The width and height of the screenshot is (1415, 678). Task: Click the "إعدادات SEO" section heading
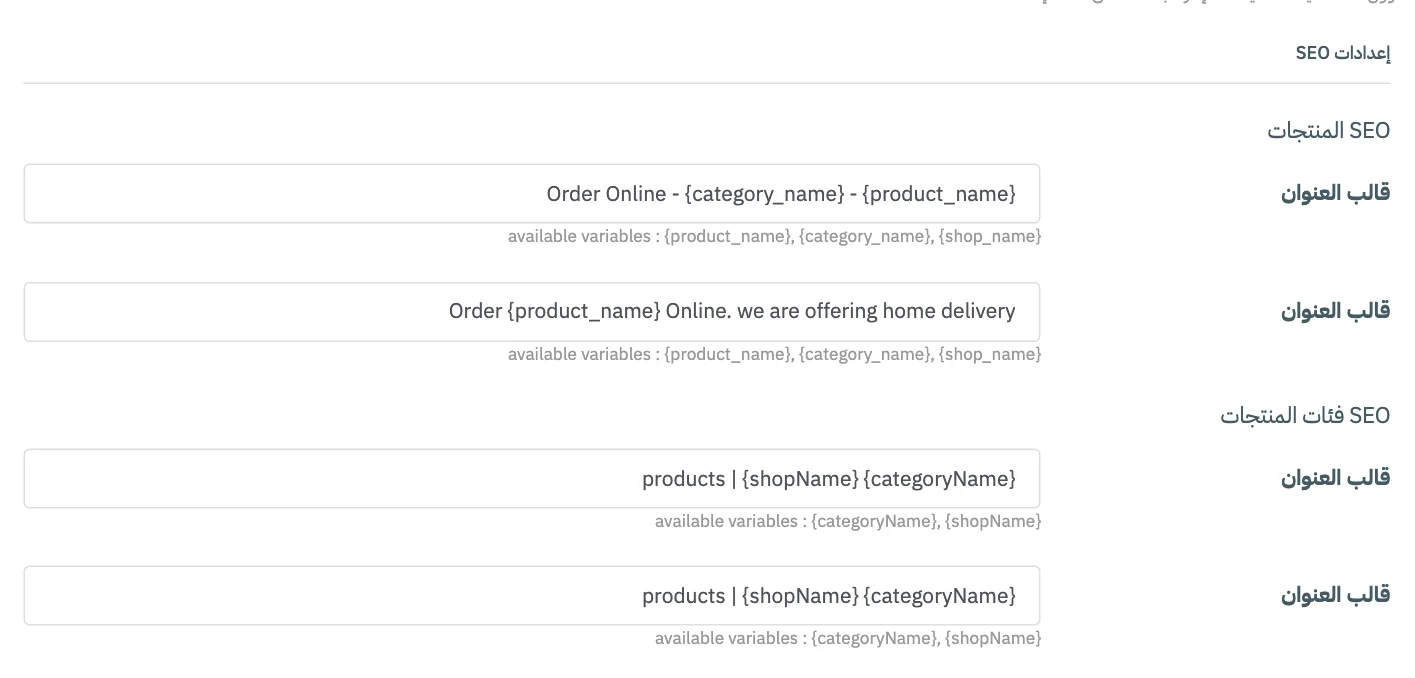click(1343, 53)
